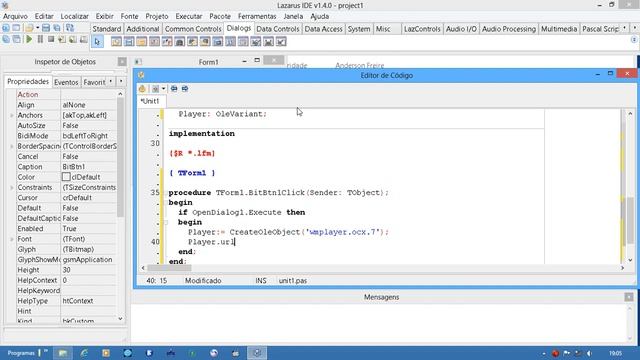Expand the BorderSpacing property
The image size is (640, 360).
(x=11, y=146)
